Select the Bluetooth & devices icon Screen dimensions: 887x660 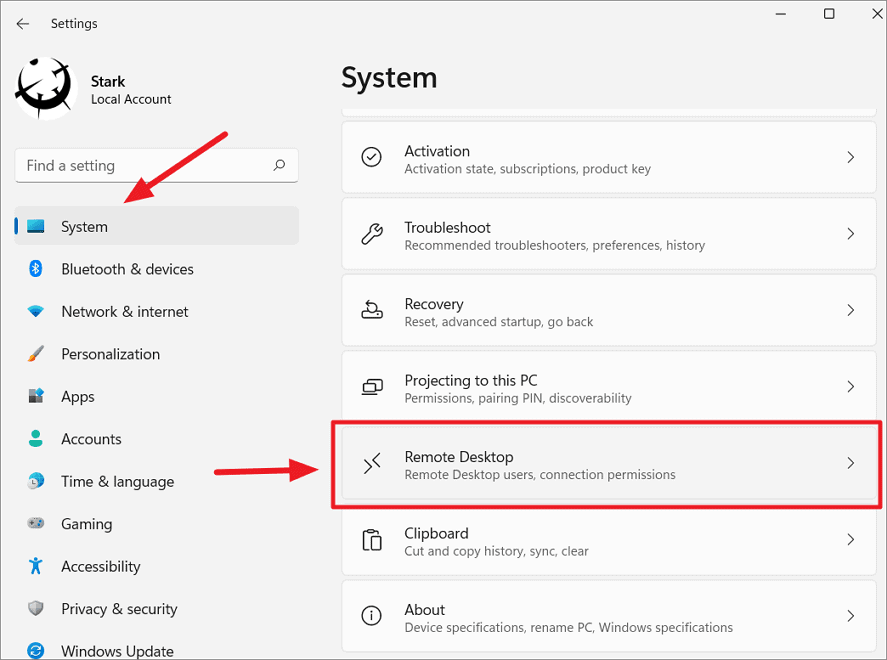(36, 268)
